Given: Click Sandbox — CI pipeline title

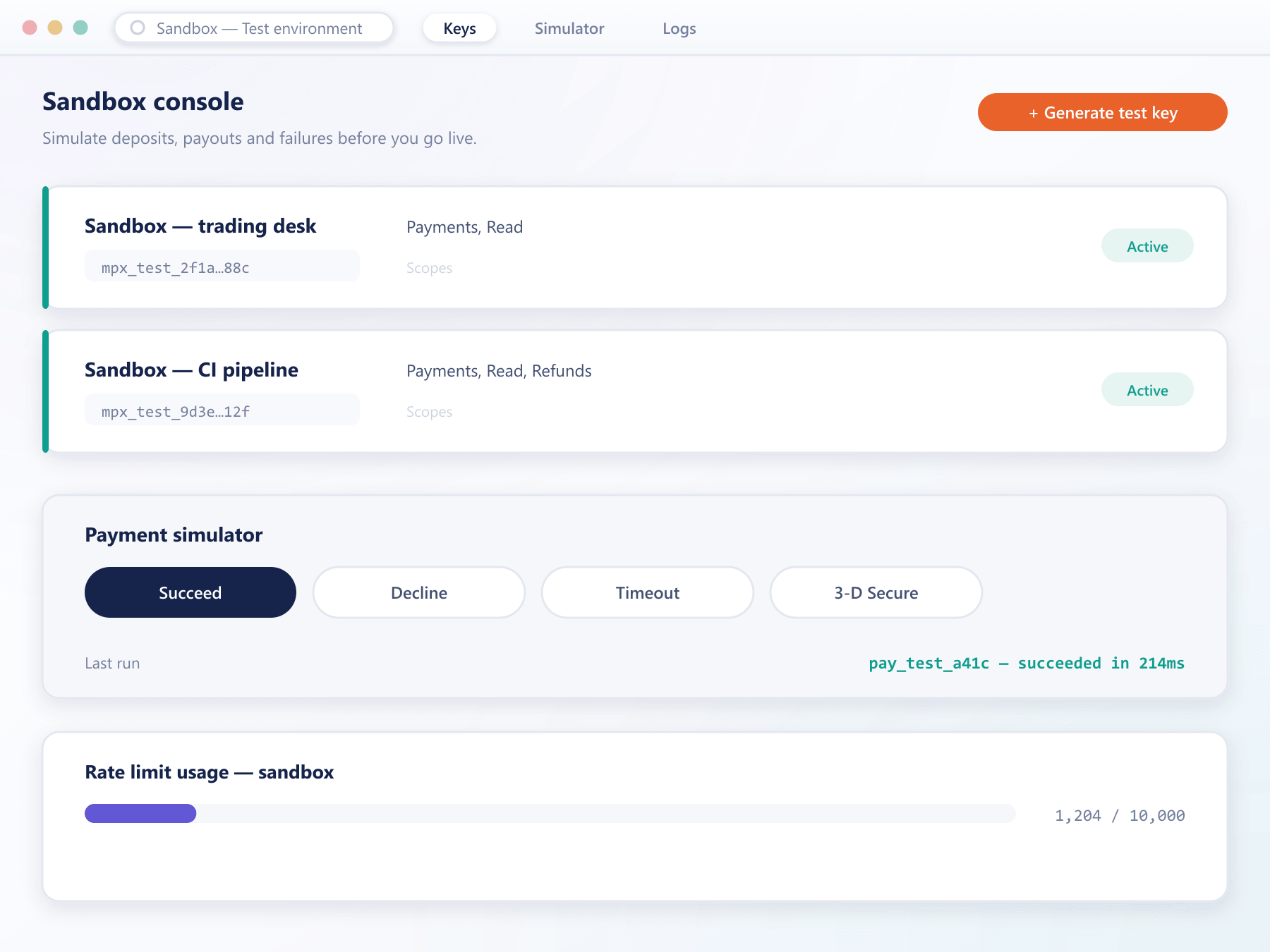Looking at the screenshot, I should click(191, 370).
